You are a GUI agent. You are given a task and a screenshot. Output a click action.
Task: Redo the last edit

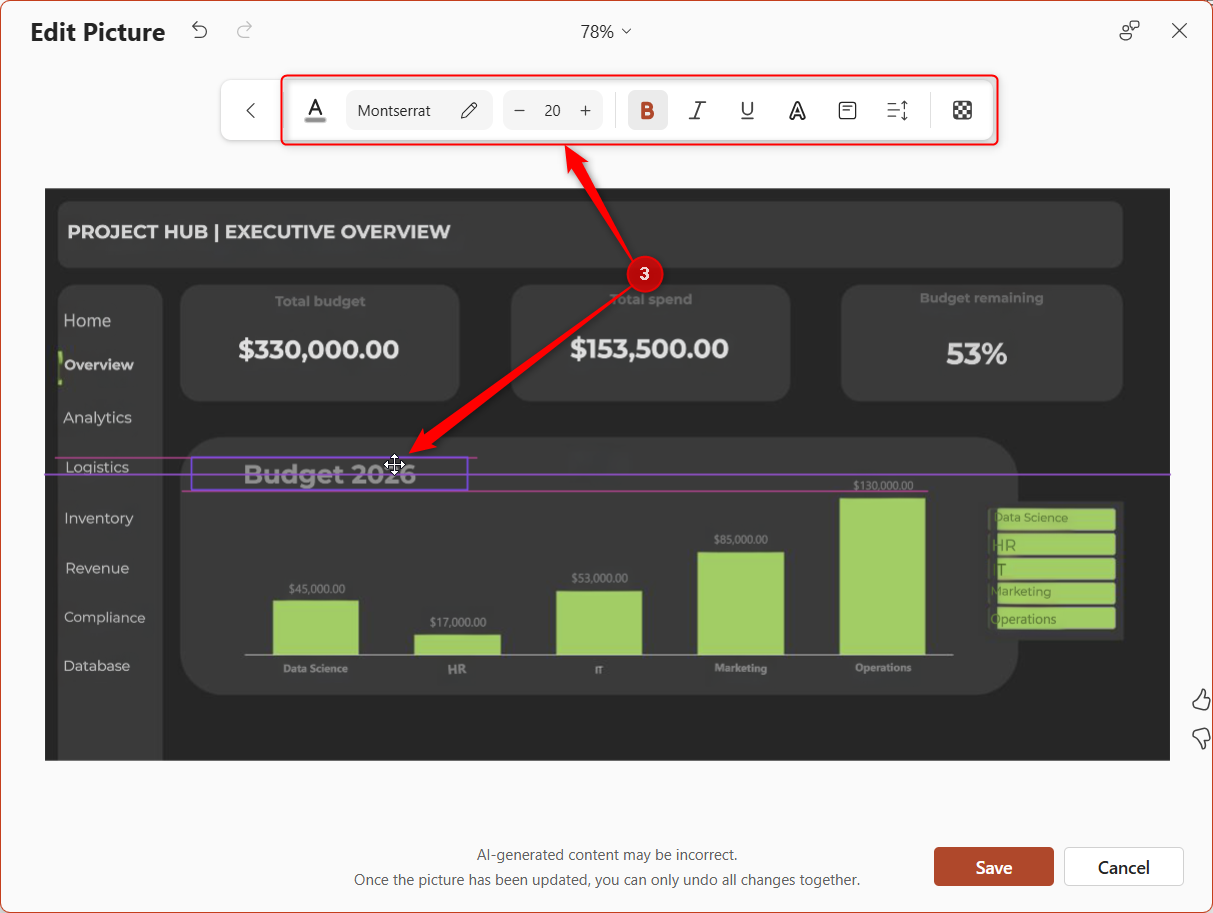pyautogui.click(x=244, y=31)
